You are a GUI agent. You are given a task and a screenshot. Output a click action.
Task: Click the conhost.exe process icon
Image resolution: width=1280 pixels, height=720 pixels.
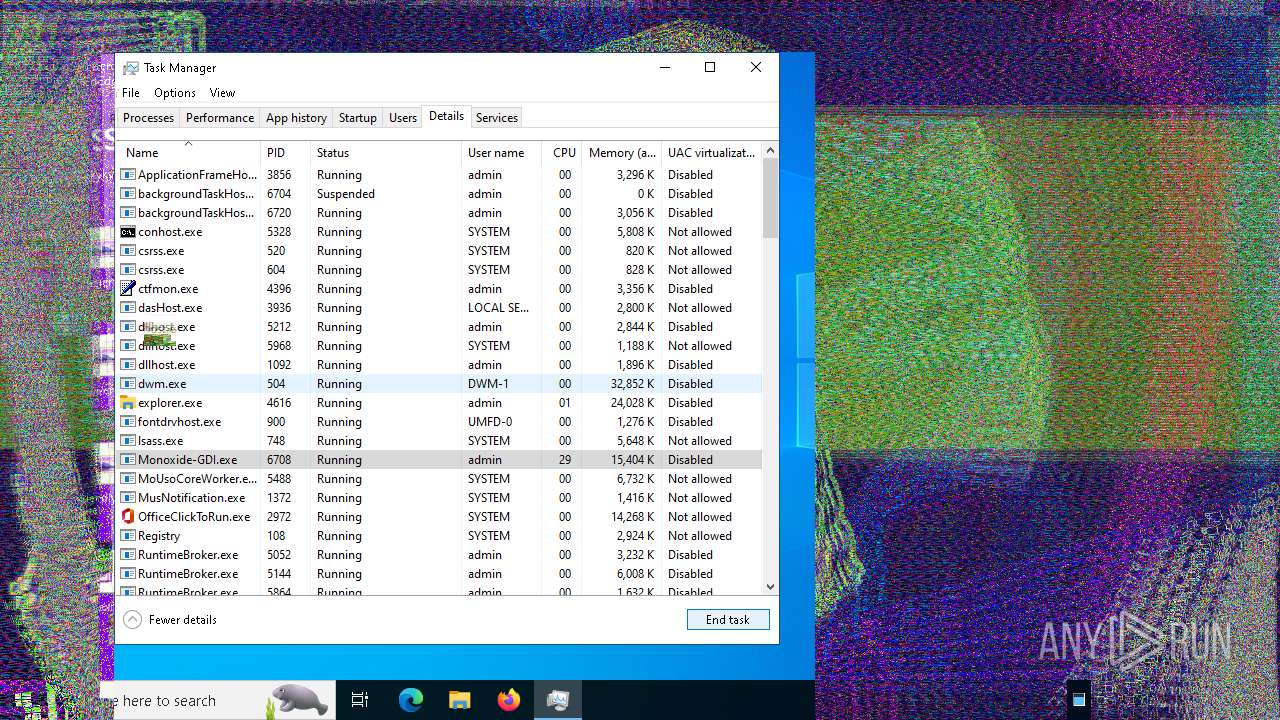click(x=128, y=232)
